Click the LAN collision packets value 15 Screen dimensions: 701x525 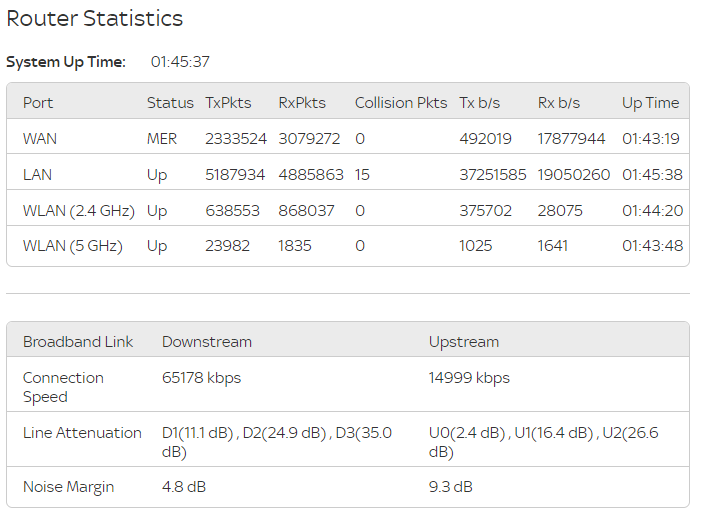pyautogui.click(x=362, y=175)
